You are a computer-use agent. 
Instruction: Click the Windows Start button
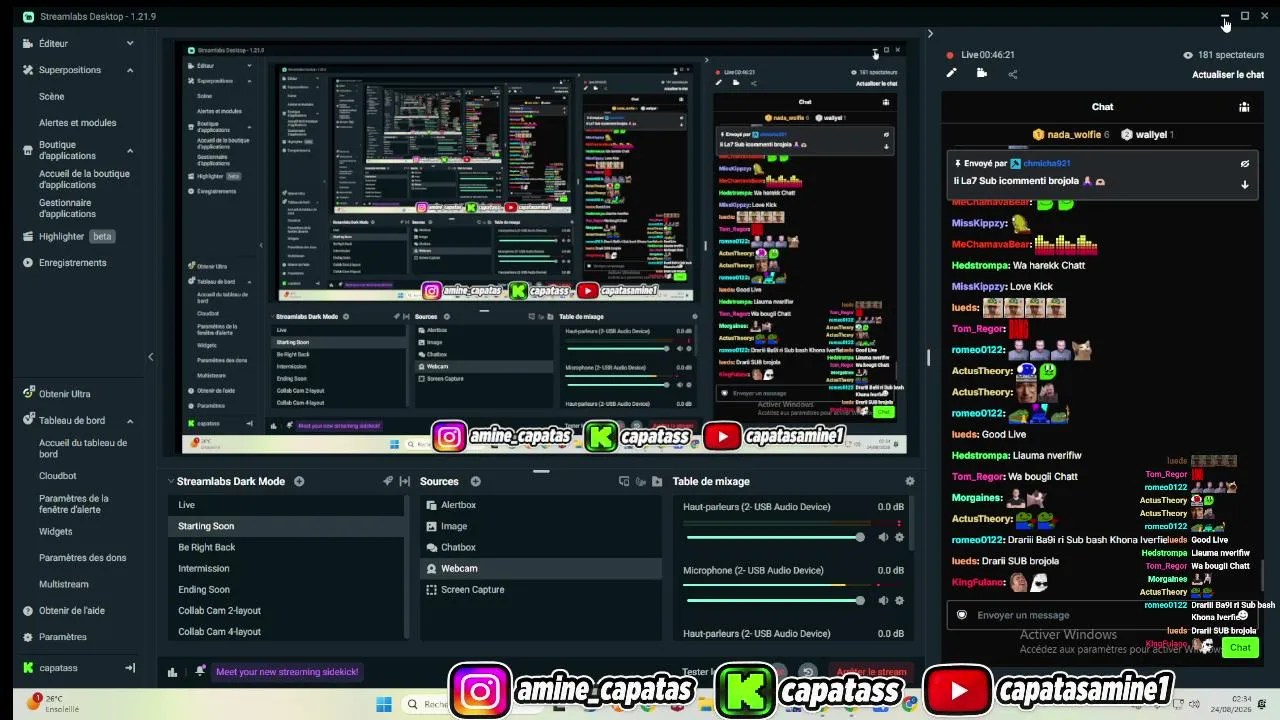[384, 704]
